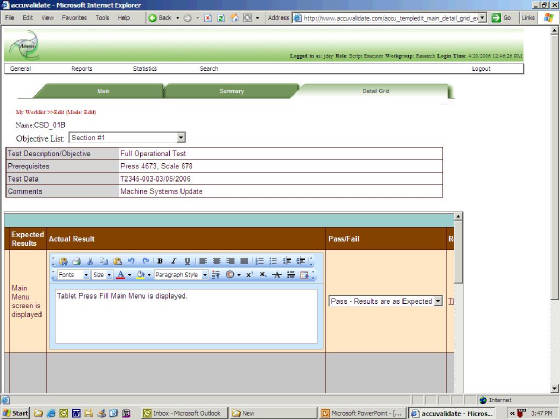Open the Search menu

pyautogui.click(x=209, y=69)
